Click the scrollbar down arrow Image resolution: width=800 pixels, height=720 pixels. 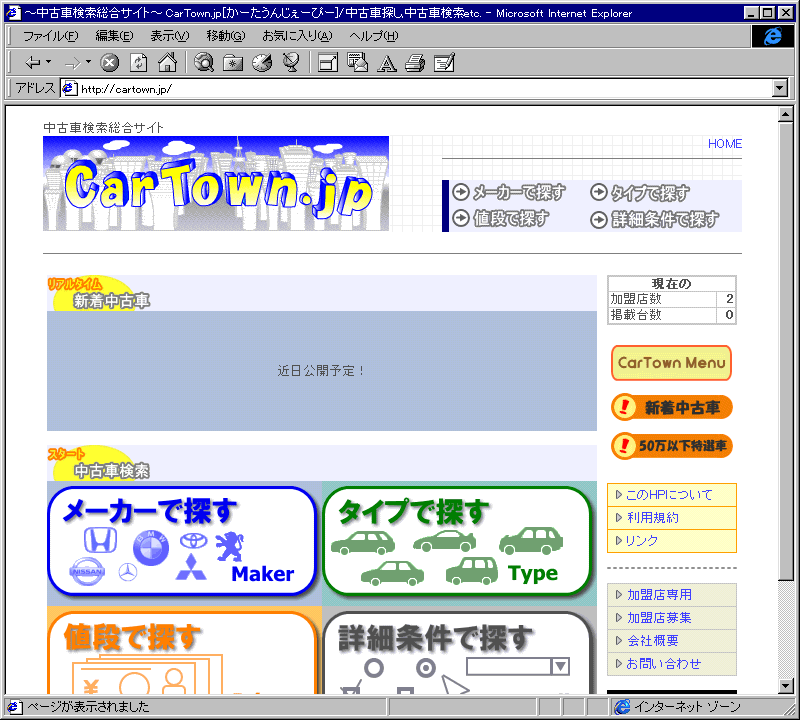pos(786,686)
